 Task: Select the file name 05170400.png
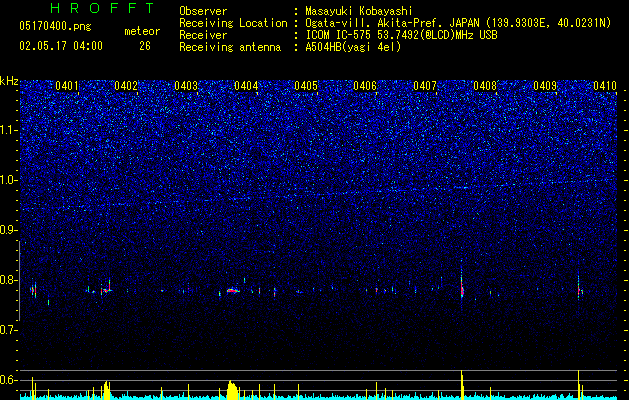point(55,26)
